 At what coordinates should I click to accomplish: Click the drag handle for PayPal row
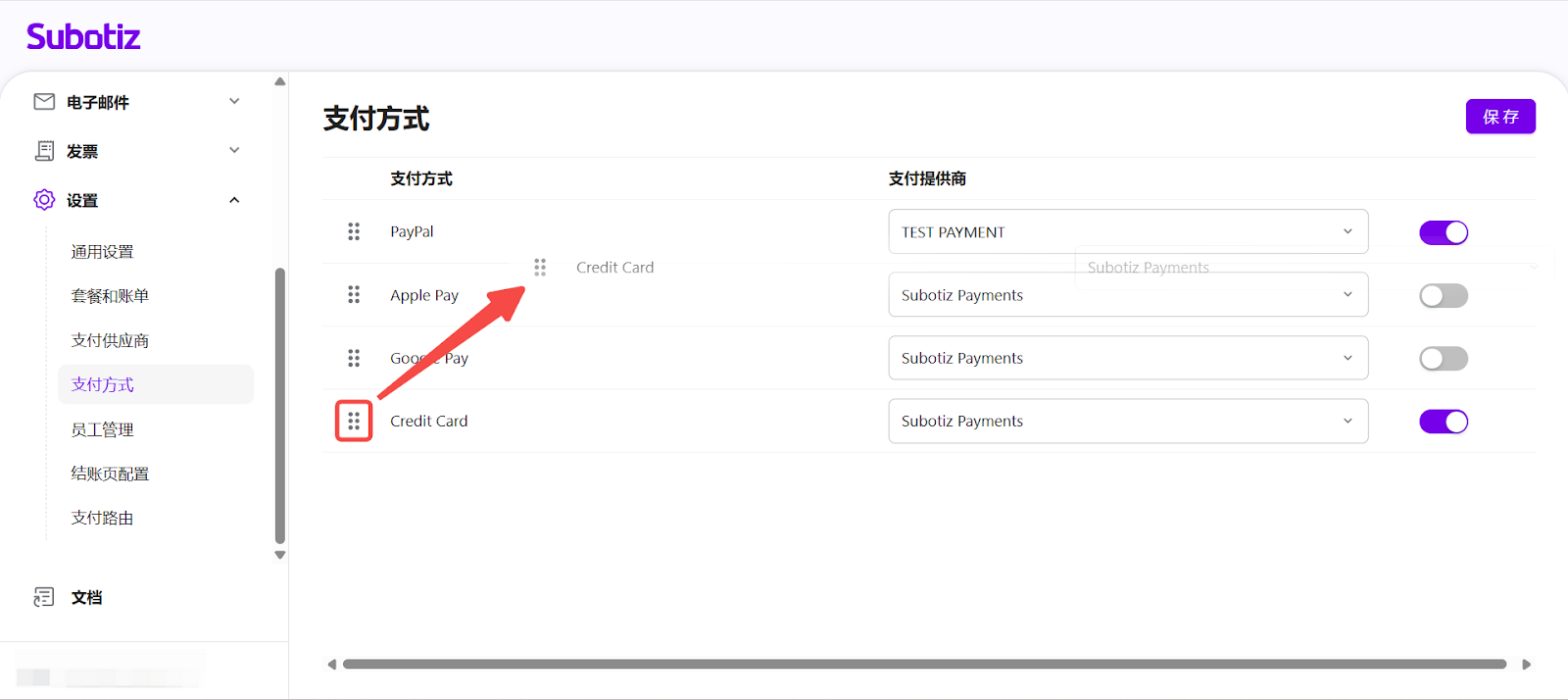click(x=354, y=231)
